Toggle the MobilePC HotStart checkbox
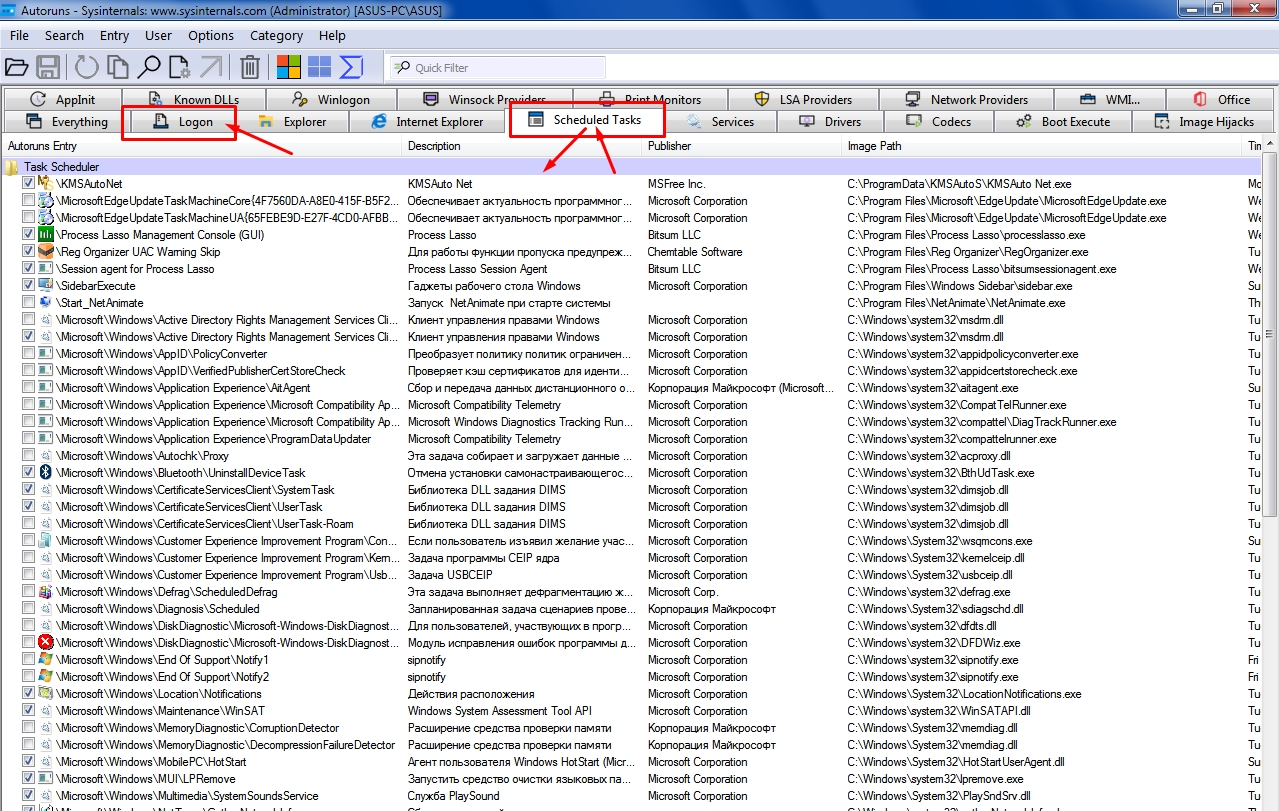The width and height of the screenshot is (1279, 811). (x=28, y=762)
